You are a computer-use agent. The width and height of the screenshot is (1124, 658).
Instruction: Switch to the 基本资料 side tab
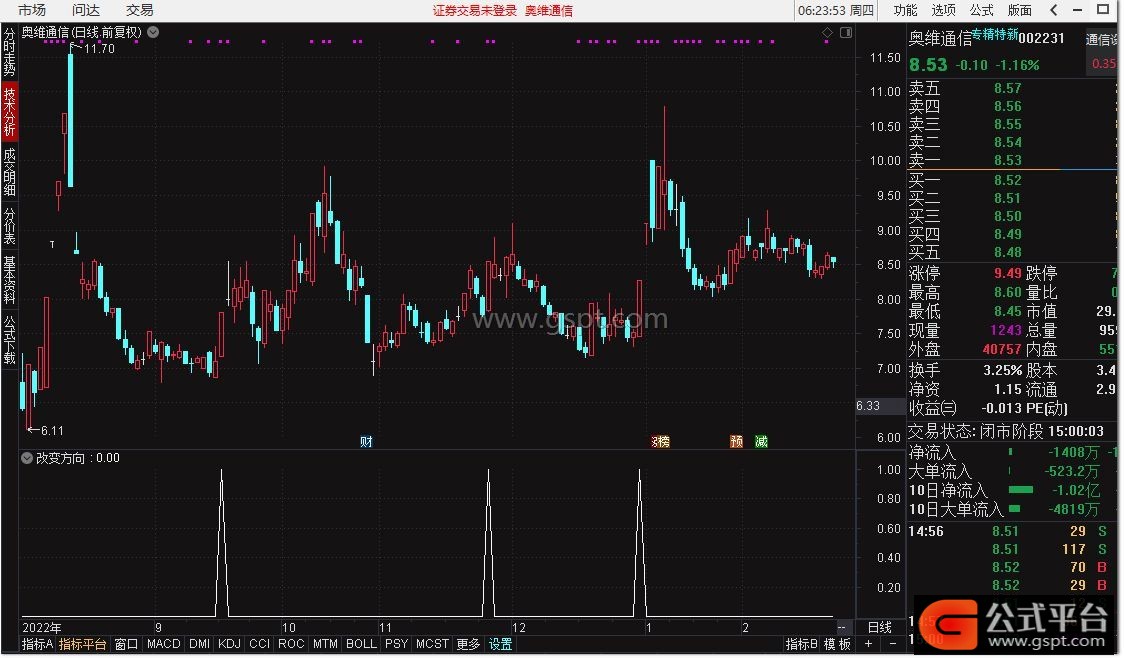[9, 280]
